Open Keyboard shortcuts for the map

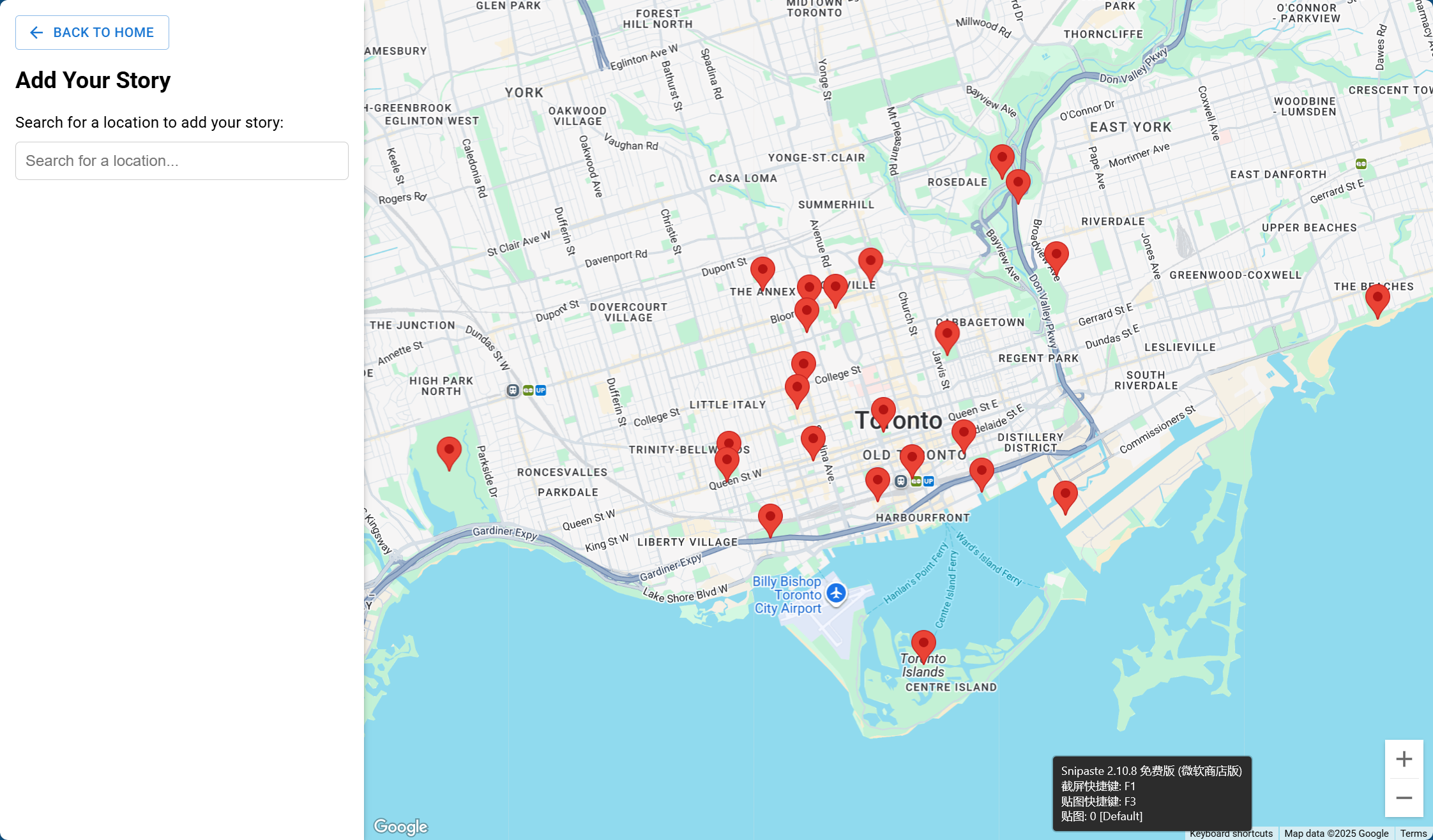click(1231, 834)
